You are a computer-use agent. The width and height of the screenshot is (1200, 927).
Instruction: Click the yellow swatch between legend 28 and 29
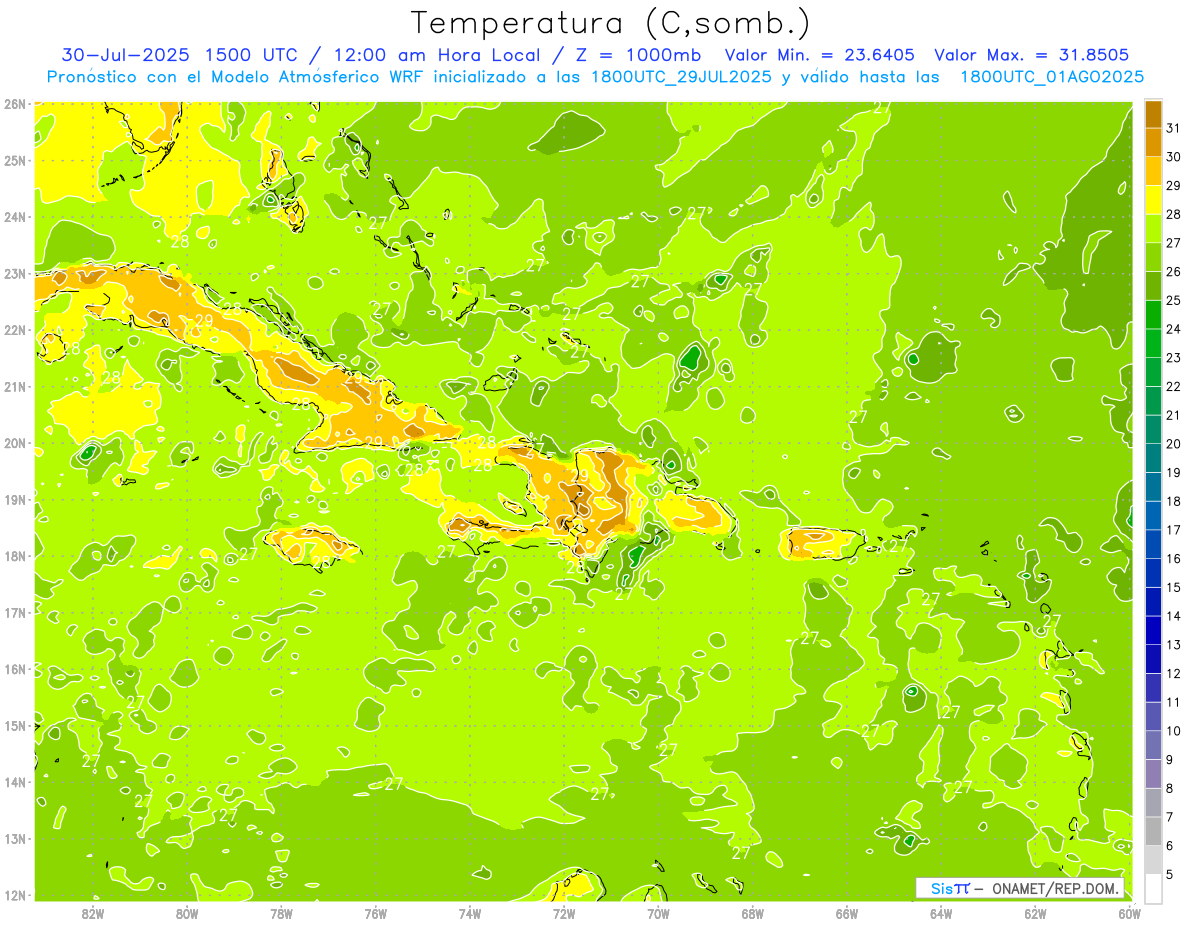1153,200
